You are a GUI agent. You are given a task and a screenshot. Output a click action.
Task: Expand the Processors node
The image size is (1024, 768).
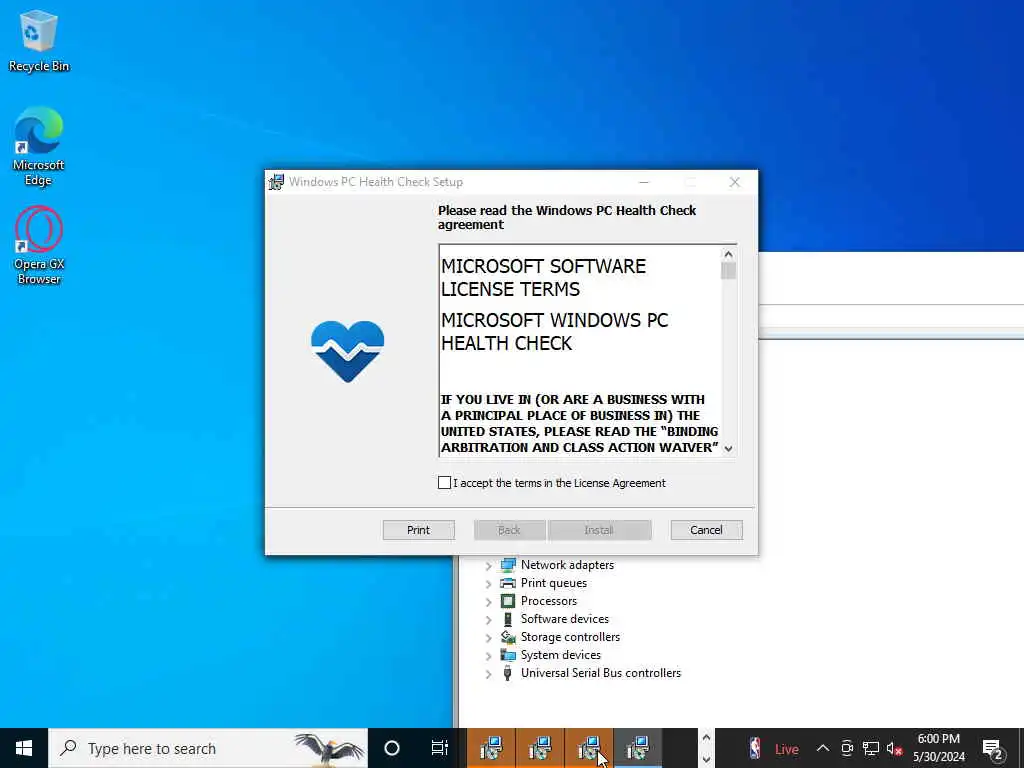point(488,601)
